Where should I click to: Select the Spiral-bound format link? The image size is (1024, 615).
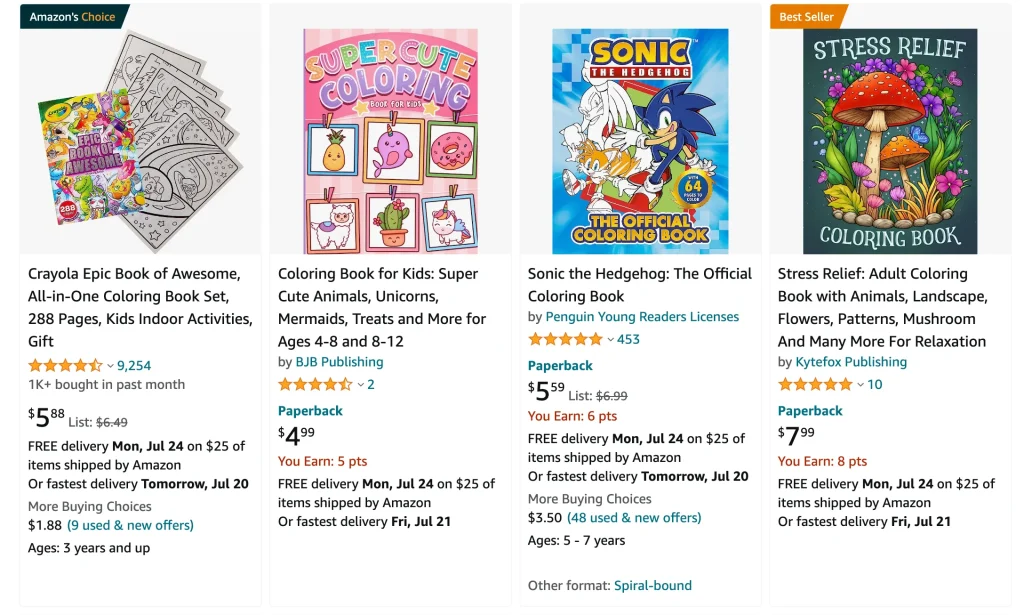[x=652, y=585]
